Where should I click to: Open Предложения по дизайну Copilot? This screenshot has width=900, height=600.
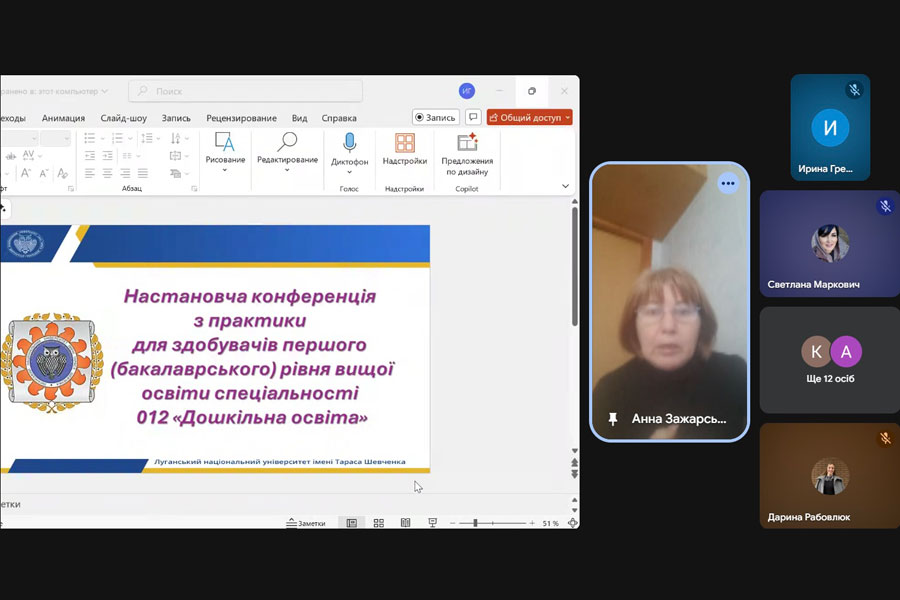(x=467, y=154)
